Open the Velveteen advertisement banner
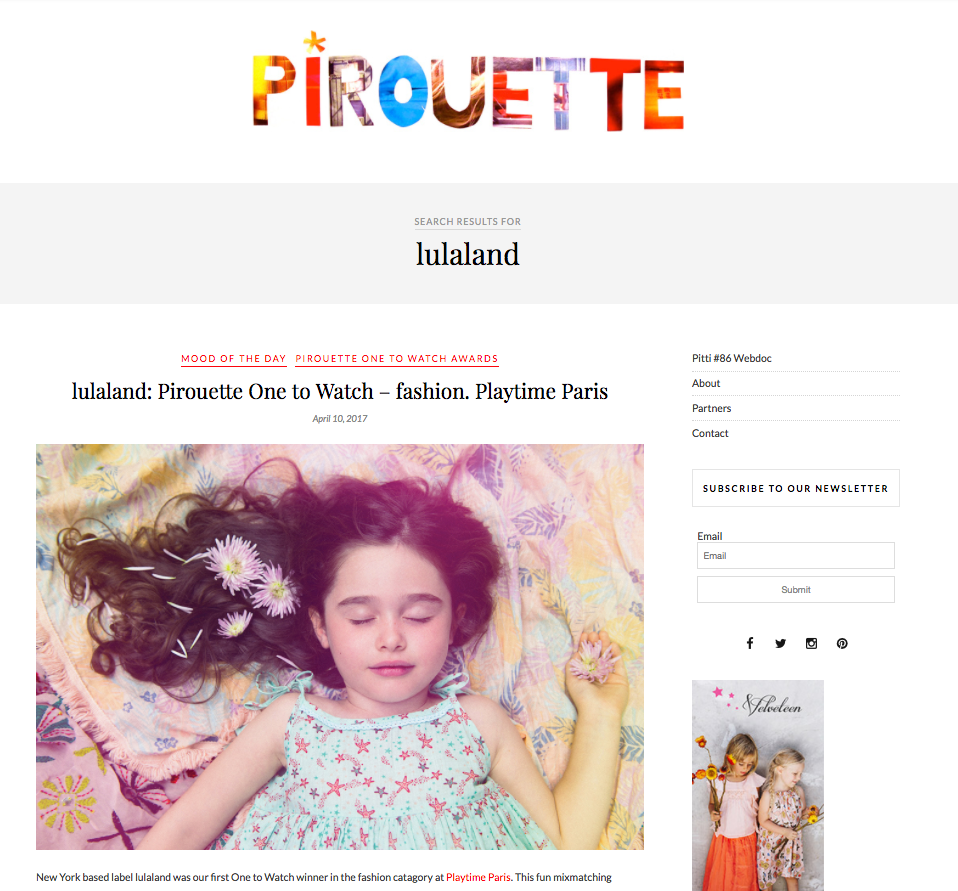The image size is (958, 891). pyautogui.click(x=758, y=785)
